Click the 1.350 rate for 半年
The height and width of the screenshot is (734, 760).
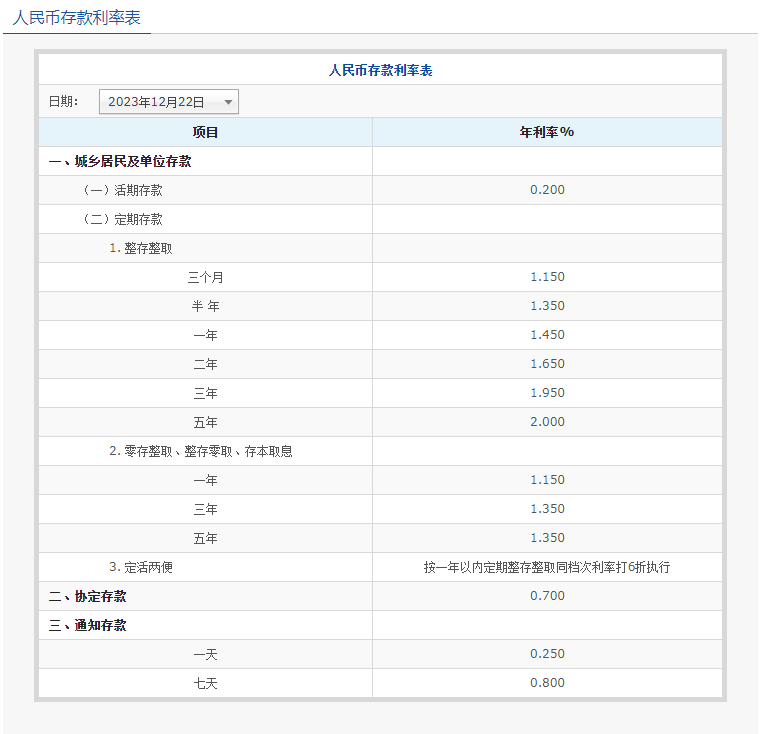[x=547, y=306]
